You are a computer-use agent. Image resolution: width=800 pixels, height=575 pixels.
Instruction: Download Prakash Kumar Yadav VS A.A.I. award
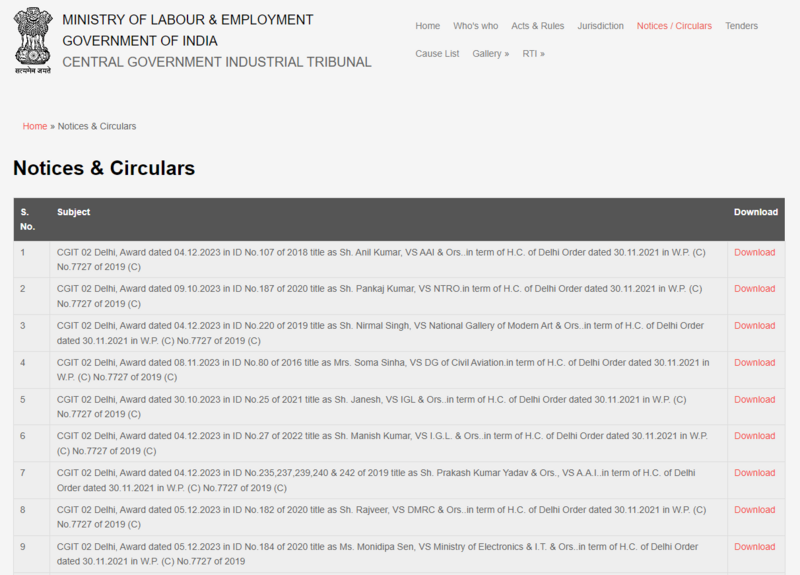(x=754, y=473)
